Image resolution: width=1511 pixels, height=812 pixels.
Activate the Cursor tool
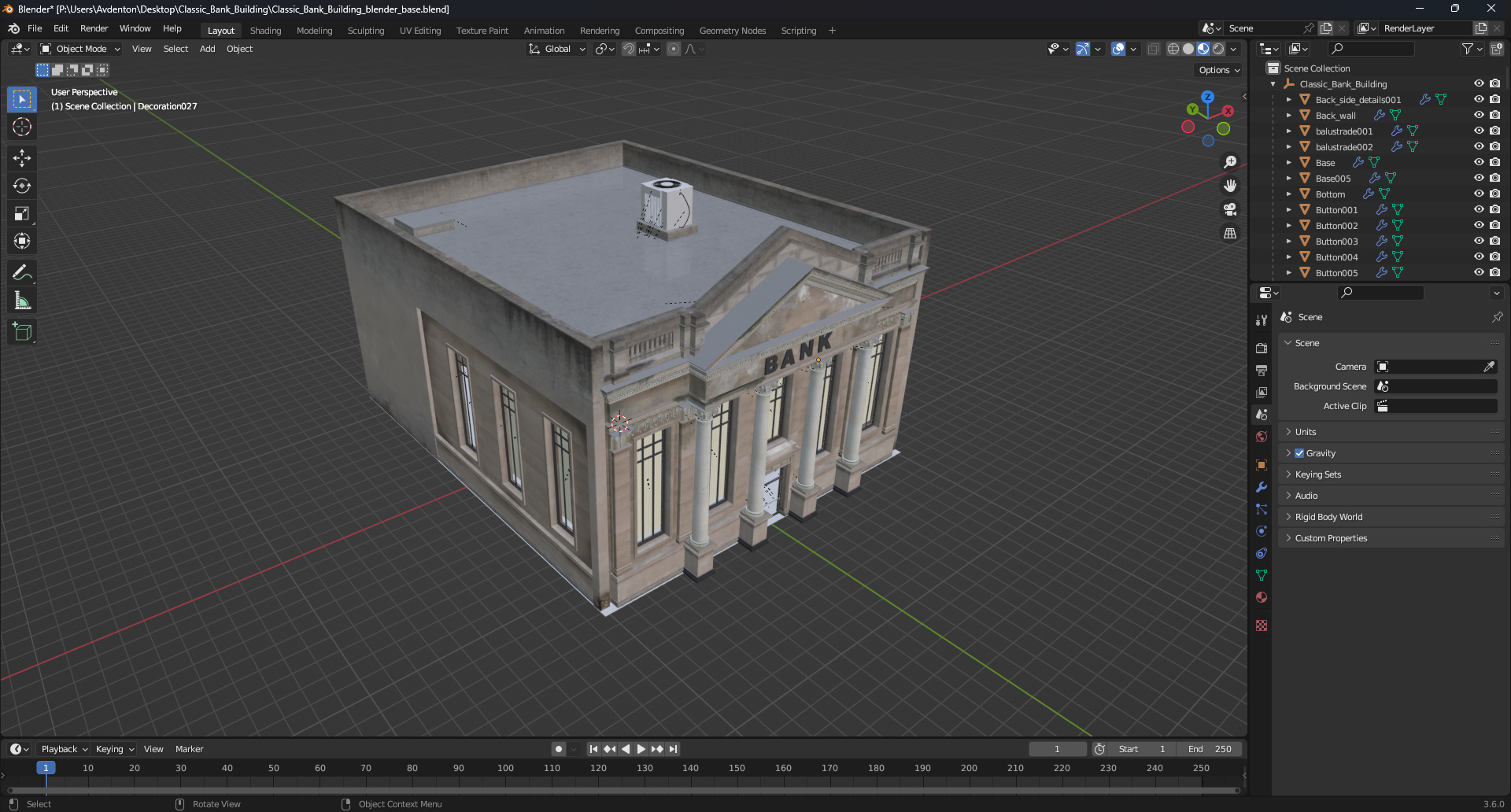click(x=22, y=127)
